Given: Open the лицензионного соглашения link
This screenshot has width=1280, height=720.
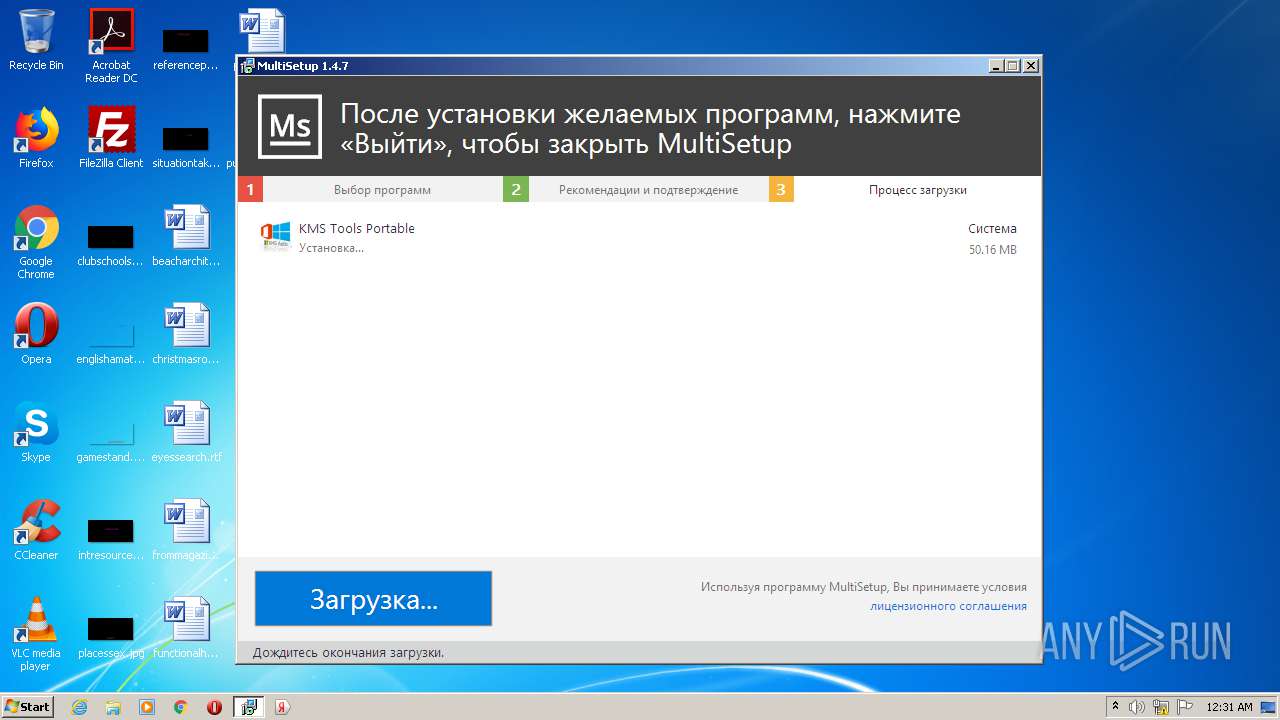Looking at the screenshot, I should point(948,606).
